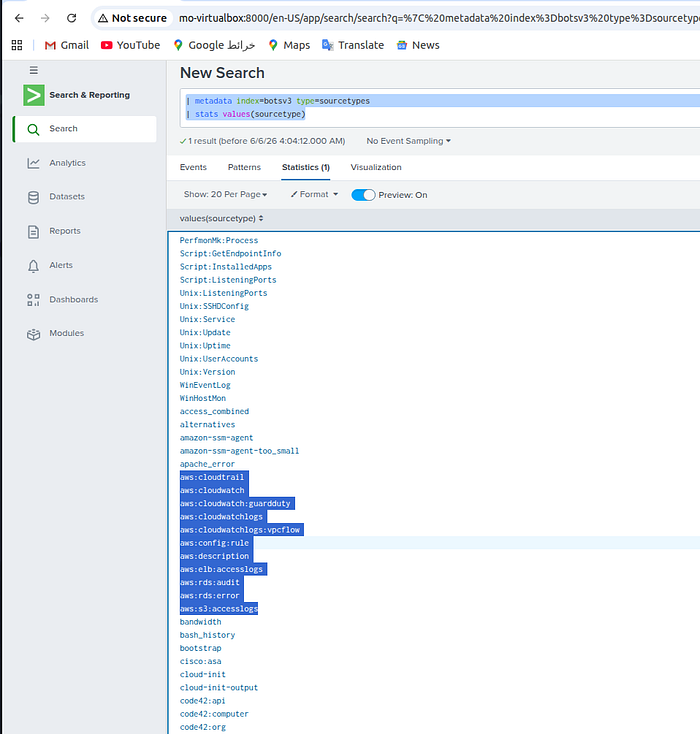Switch to the Statistics (1) tab
Screen dimensions: 700x734
(306, 167)
